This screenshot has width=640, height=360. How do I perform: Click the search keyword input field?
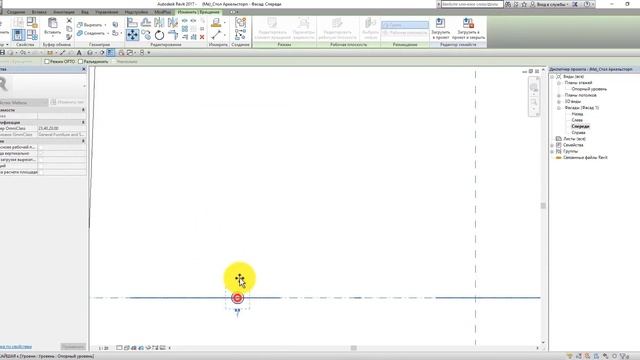472,4
